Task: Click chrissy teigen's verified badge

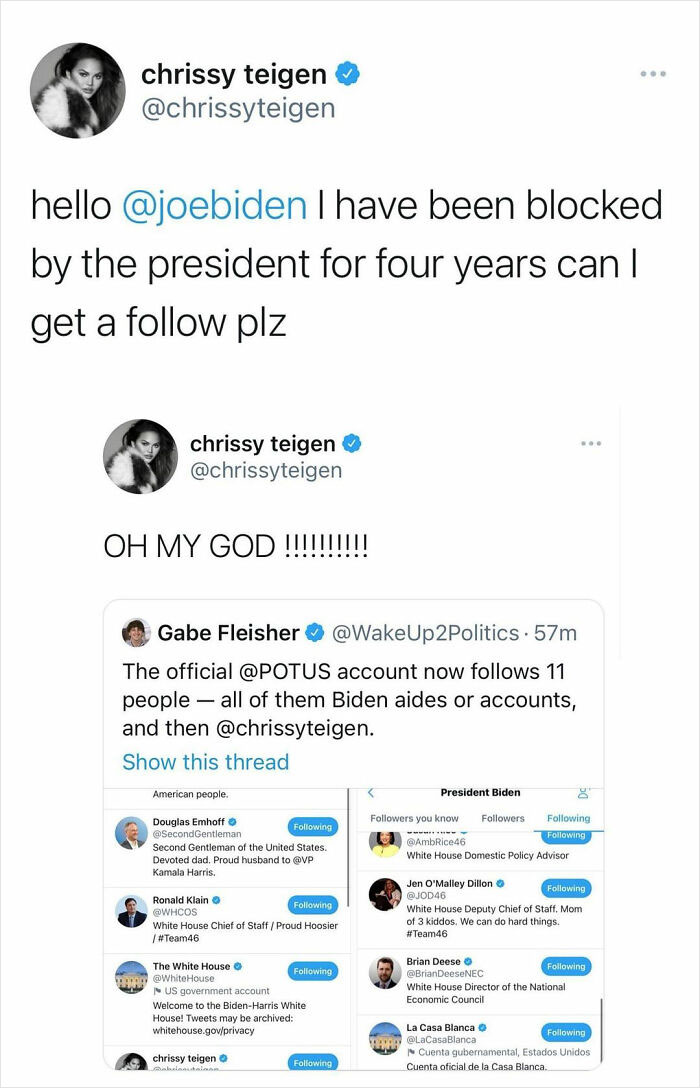Action: [349, 72]
